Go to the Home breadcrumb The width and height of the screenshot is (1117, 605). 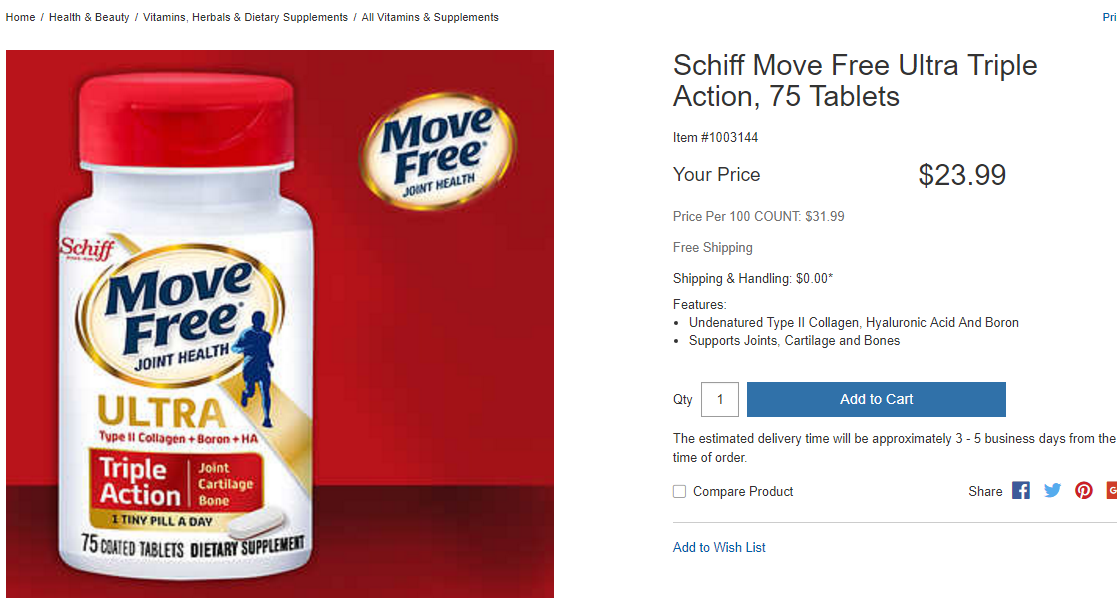pos(20,17)
